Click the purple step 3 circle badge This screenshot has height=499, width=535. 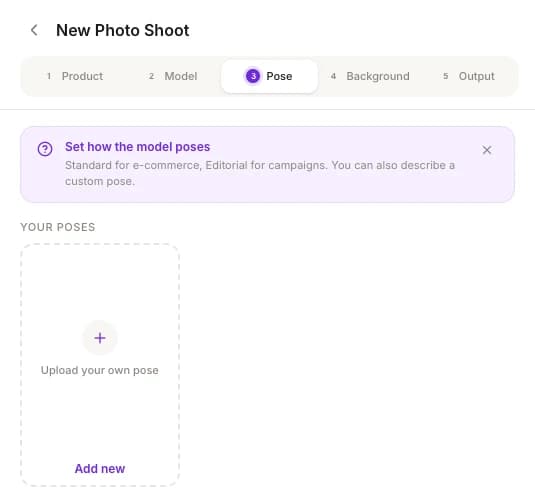tap(253, 76)
